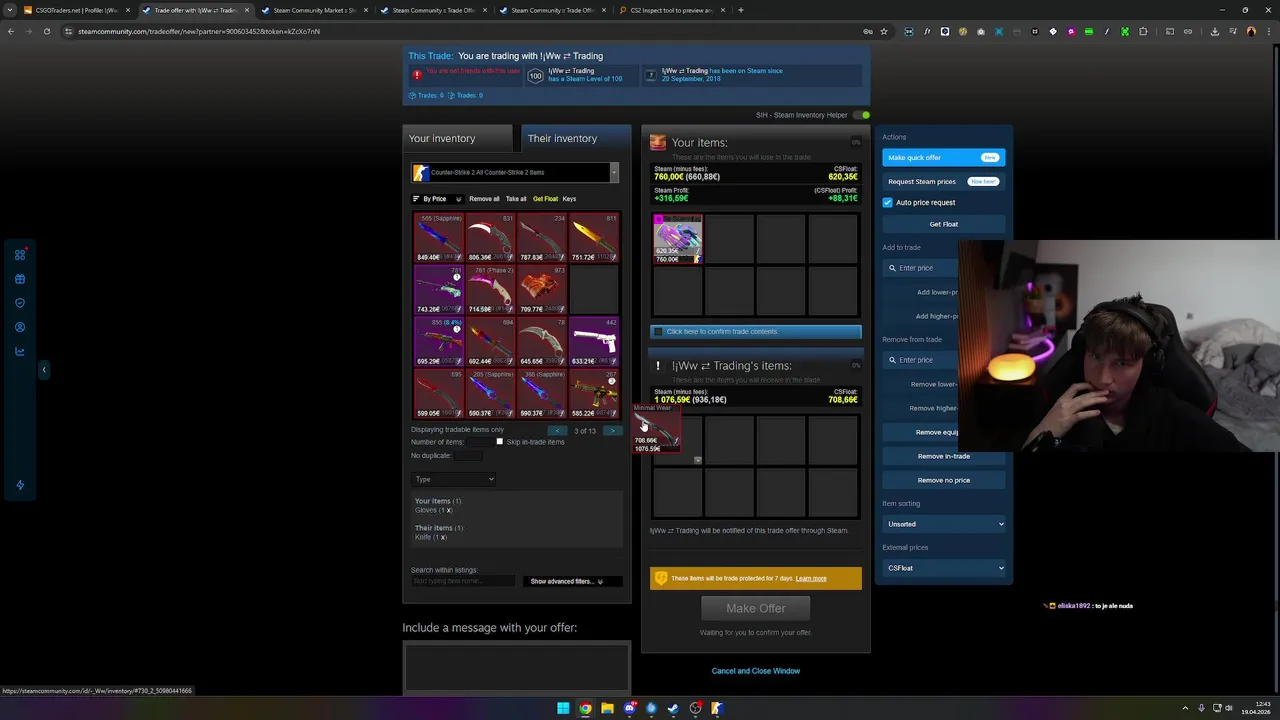Open File Explorer from taskbar
This screenshot has width=1280, height=720.
607,708
